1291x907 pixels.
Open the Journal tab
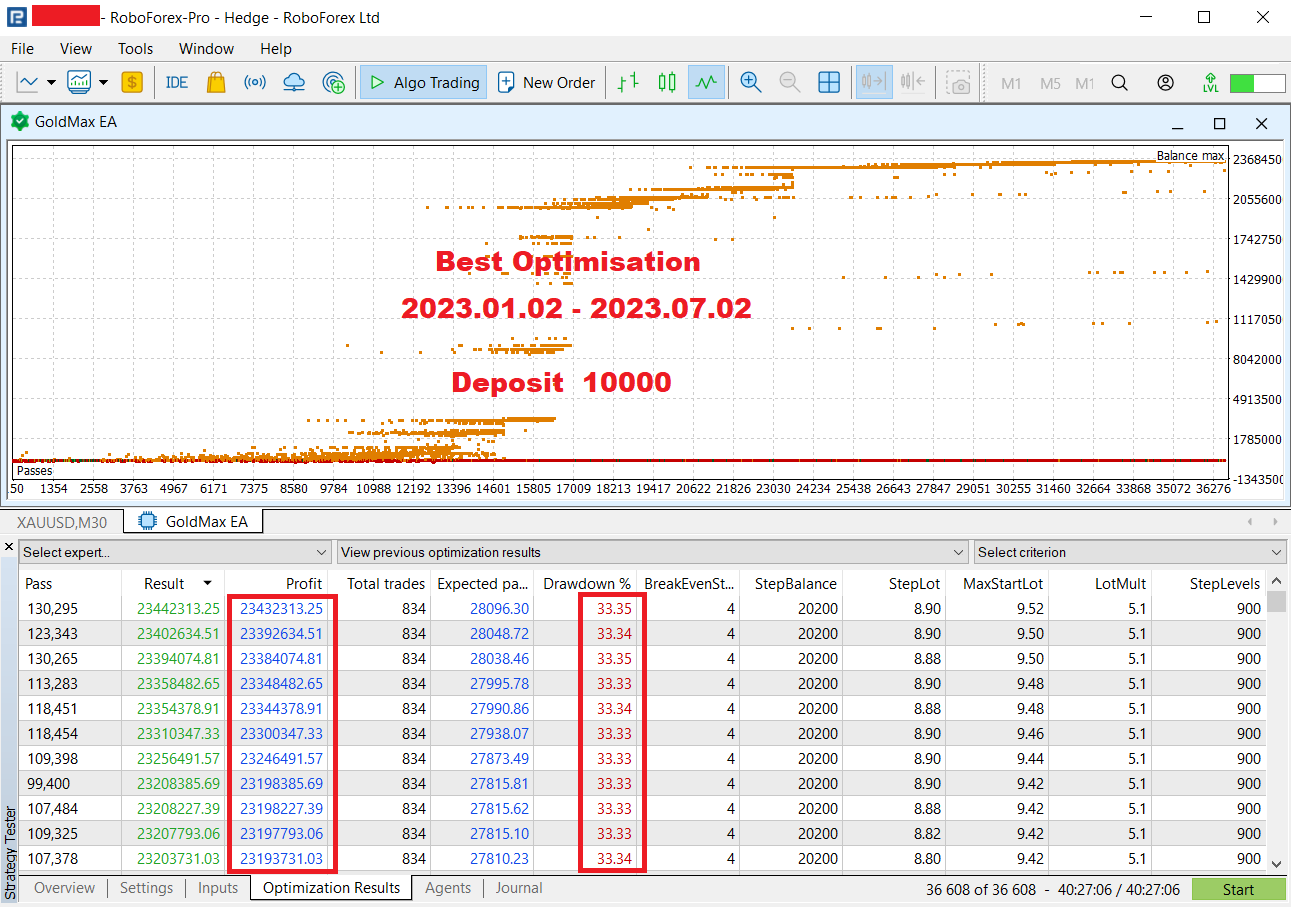[x=519, y=888]
